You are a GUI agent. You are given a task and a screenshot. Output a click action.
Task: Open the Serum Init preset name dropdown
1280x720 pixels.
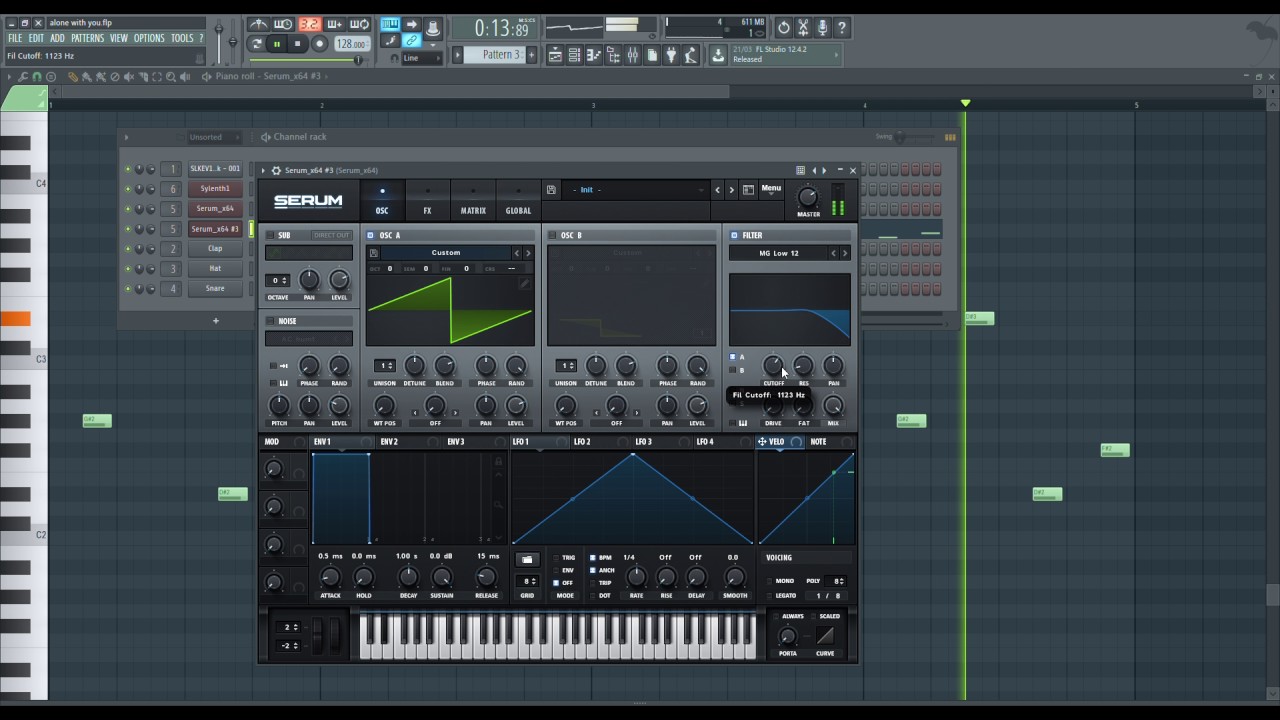point(637,190)
